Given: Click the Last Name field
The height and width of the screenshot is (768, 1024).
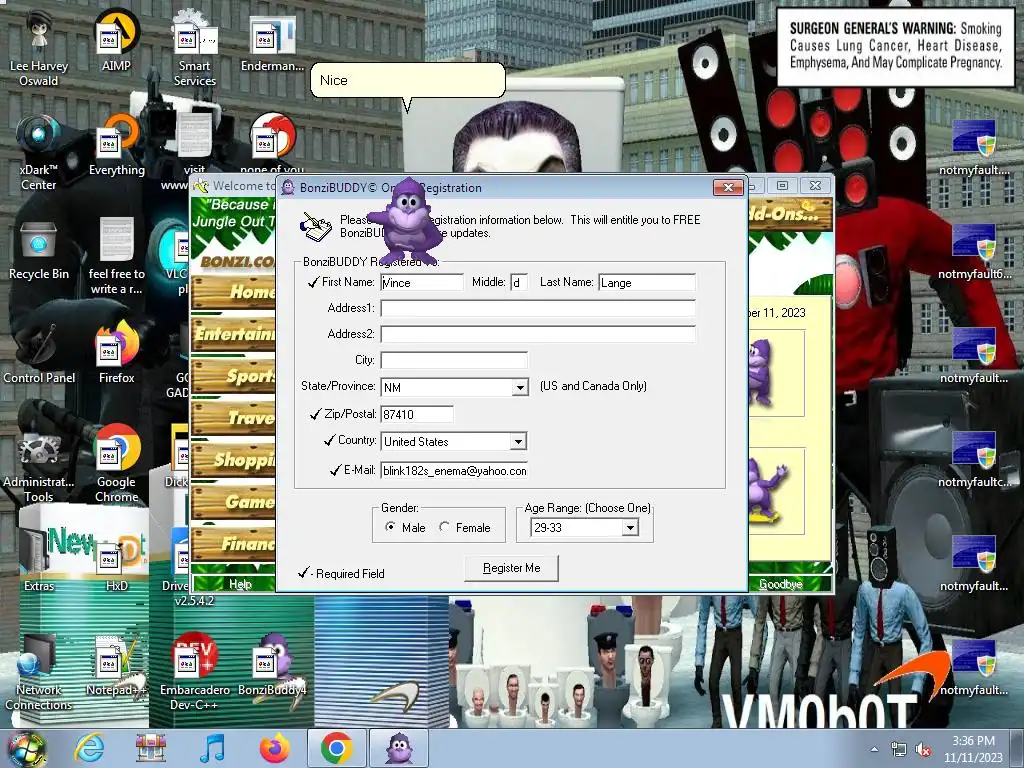Looking at the screenshot, I should coord(647,282).
